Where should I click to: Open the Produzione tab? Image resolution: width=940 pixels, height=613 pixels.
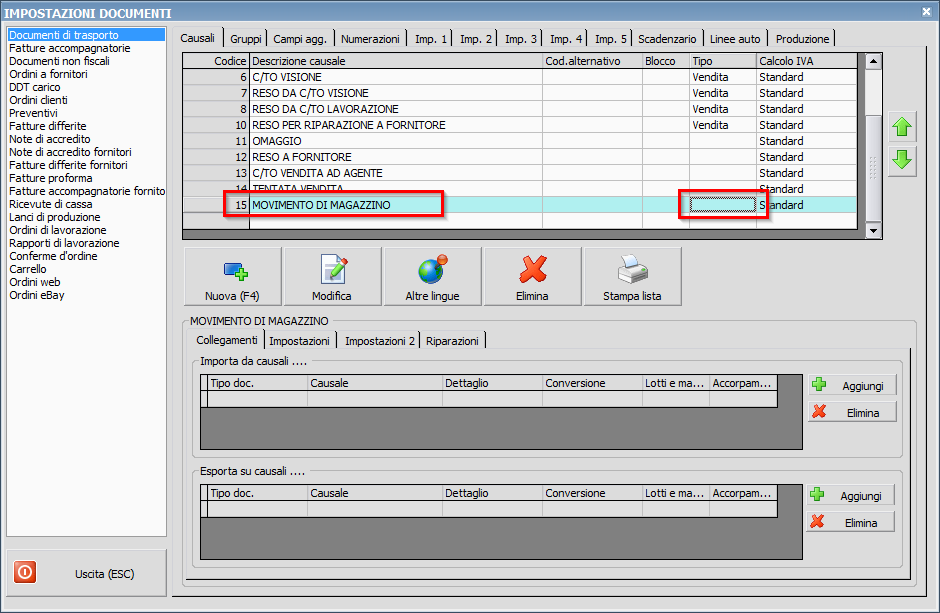(x=802, y=39)
